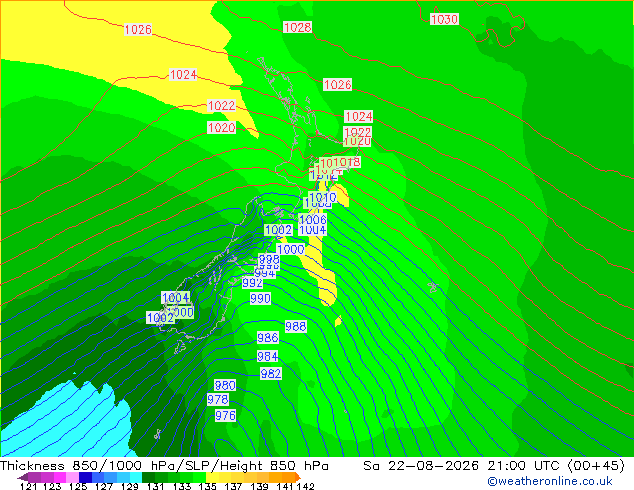Viewport: 634px width, 490px height.
Task: Select the 978 contour label
Action: [218, 399]
